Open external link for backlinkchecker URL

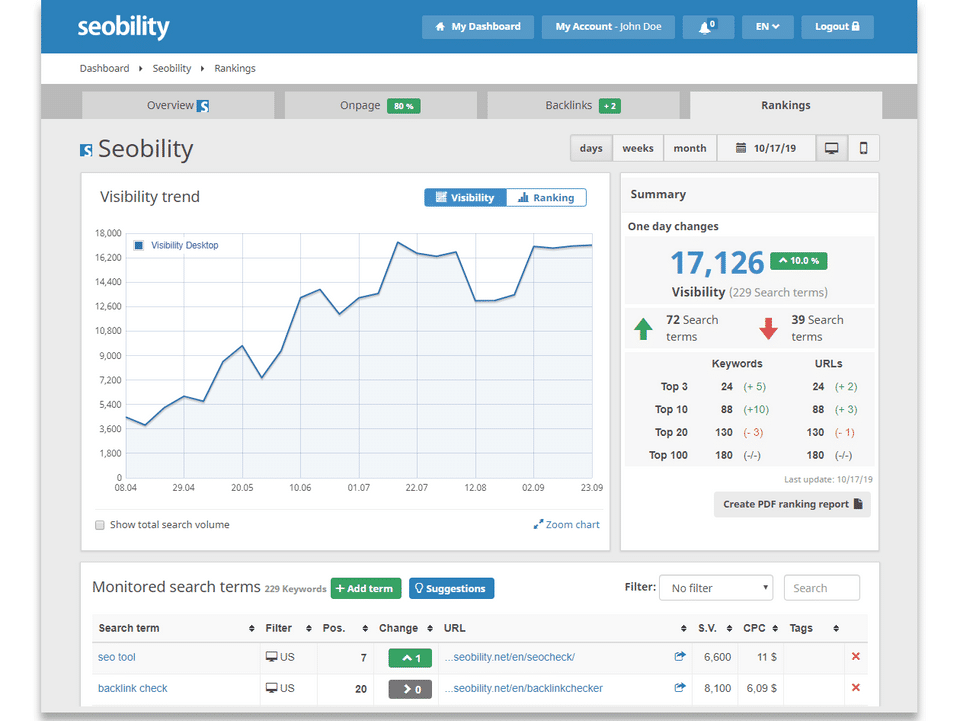680,687
